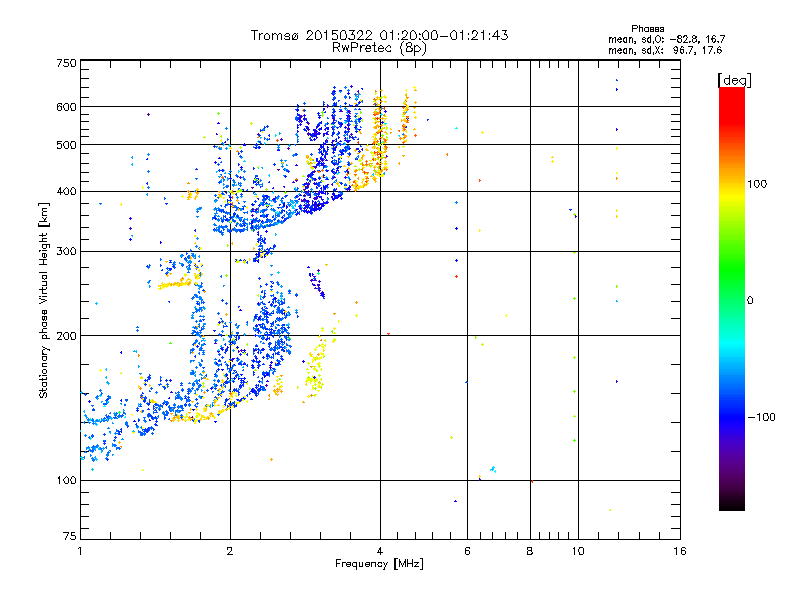Click the y-axis tick label '600'
Viewport: 800px width, 600px height.
pos(67,107)
